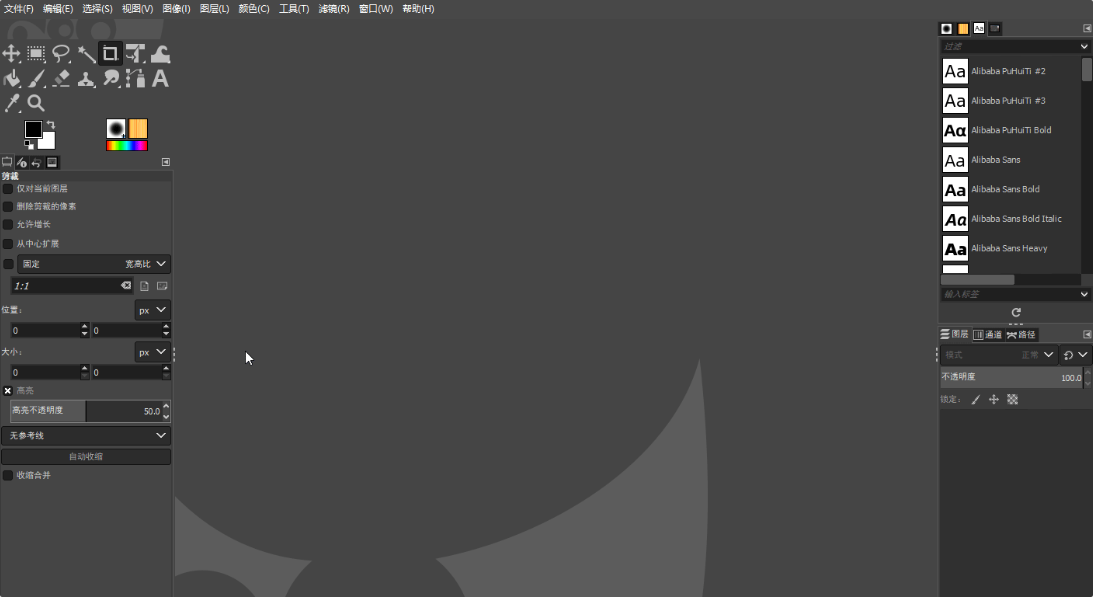This screenshot has height=597, width=1093.
Task: Clear the 1:1 aspect ratio entry
Action: point(125,285)
